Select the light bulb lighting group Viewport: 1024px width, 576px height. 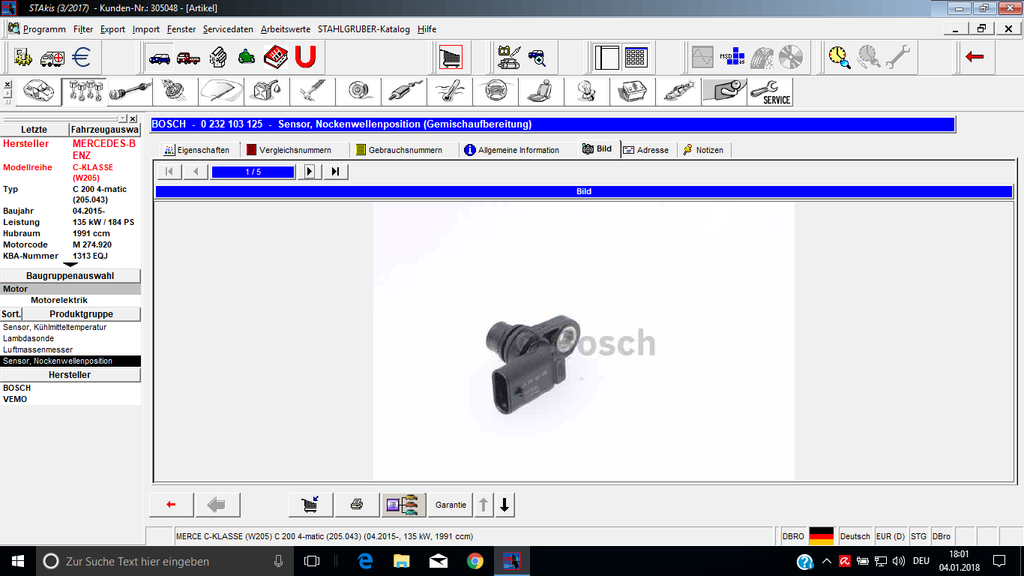(587, 91)
